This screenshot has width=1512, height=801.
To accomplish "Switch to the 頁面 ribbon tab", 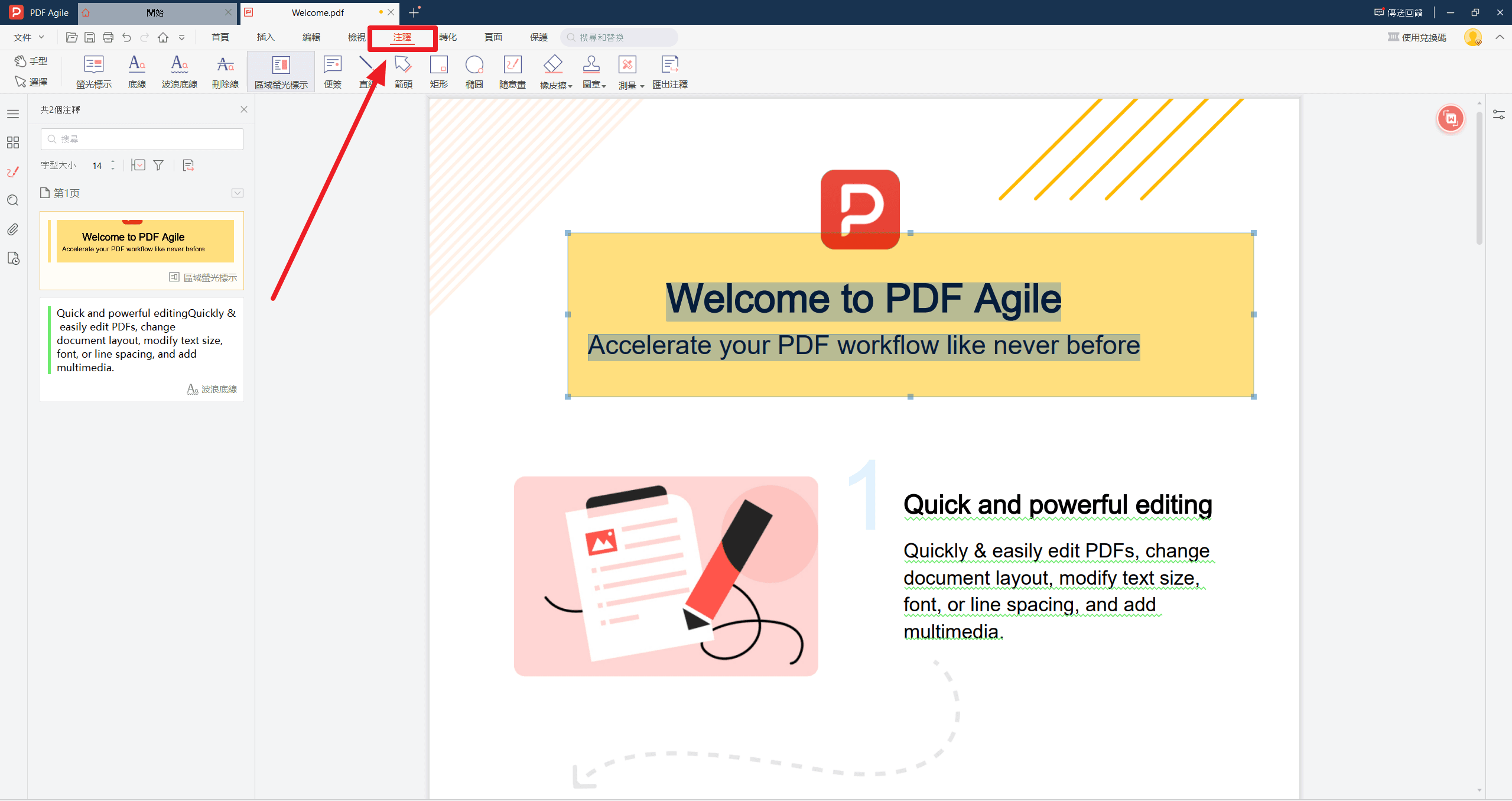I will click(x=493, y=37).
